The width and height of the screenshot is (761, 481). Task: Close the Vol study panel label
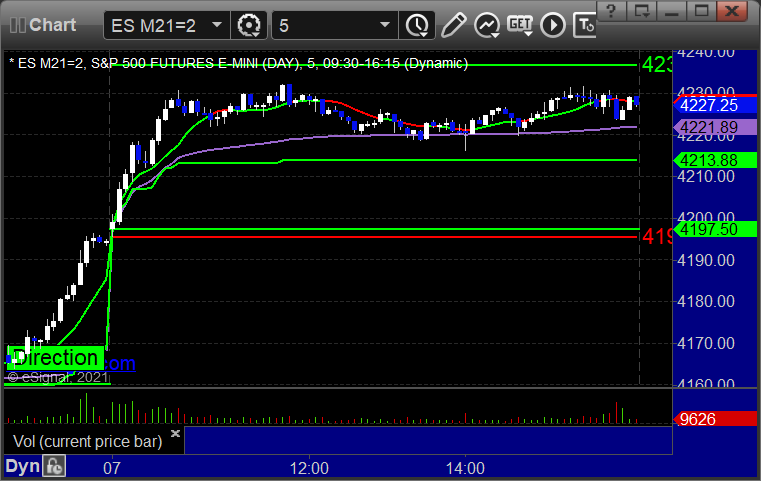click(175, 433)
